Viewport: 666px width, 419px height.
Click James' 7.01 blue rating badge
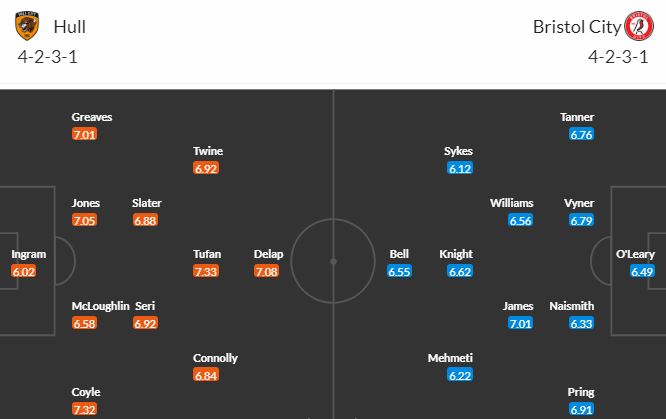pyautogui.click(x=521, y=323)
